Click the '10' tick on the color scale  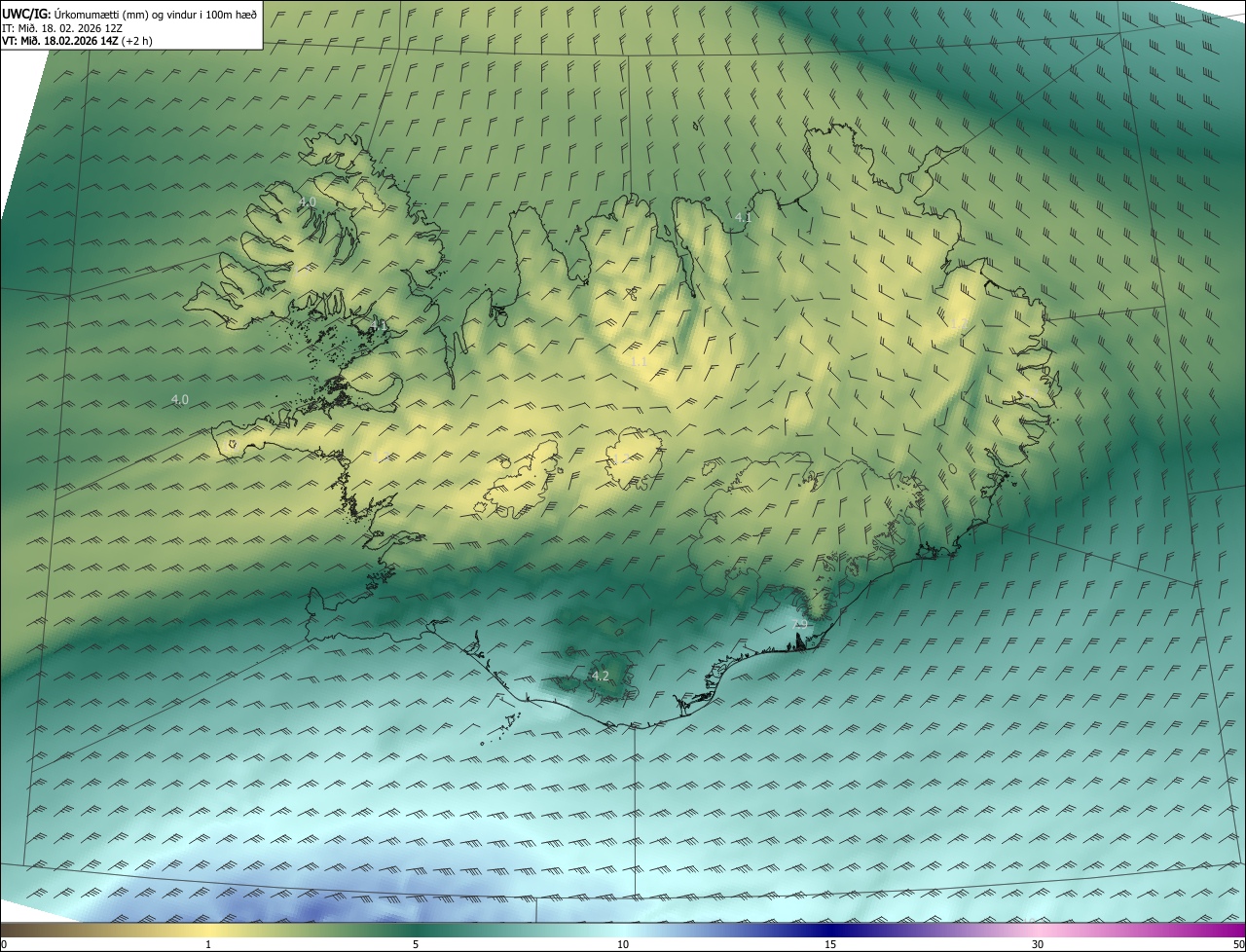coord(623,944)
